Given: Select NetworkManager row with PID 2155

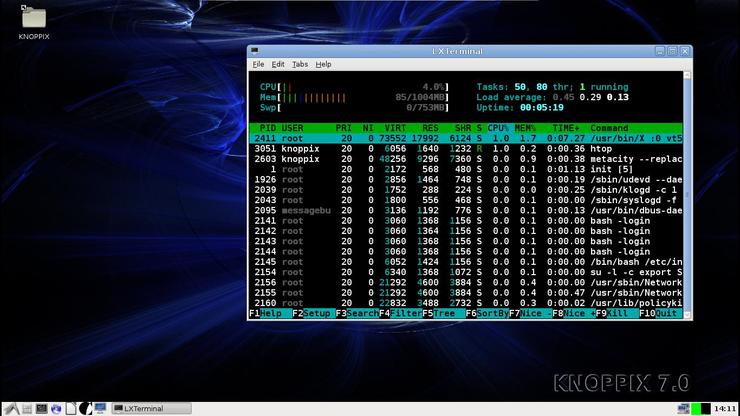Looking at the screenshot, I should 466,293.
